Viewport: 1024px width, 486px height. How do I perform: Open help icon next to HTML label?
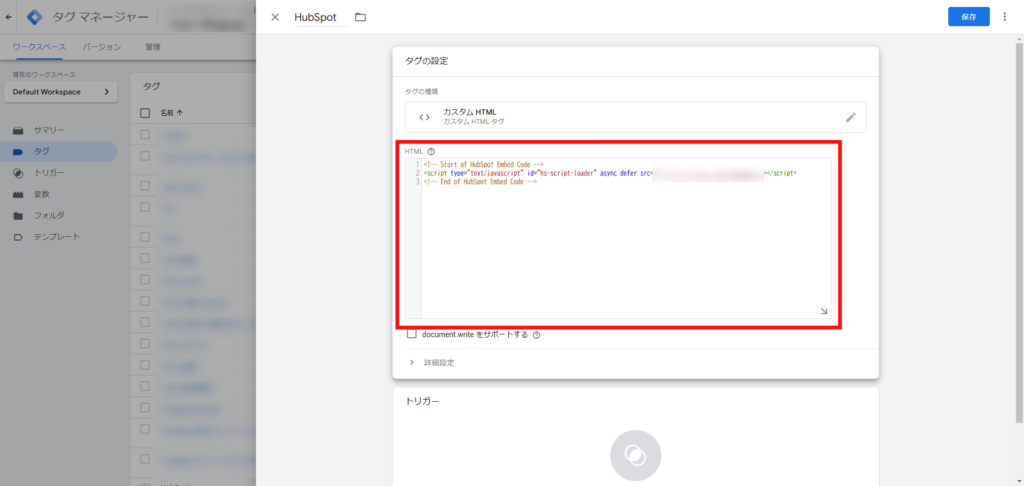431,152
